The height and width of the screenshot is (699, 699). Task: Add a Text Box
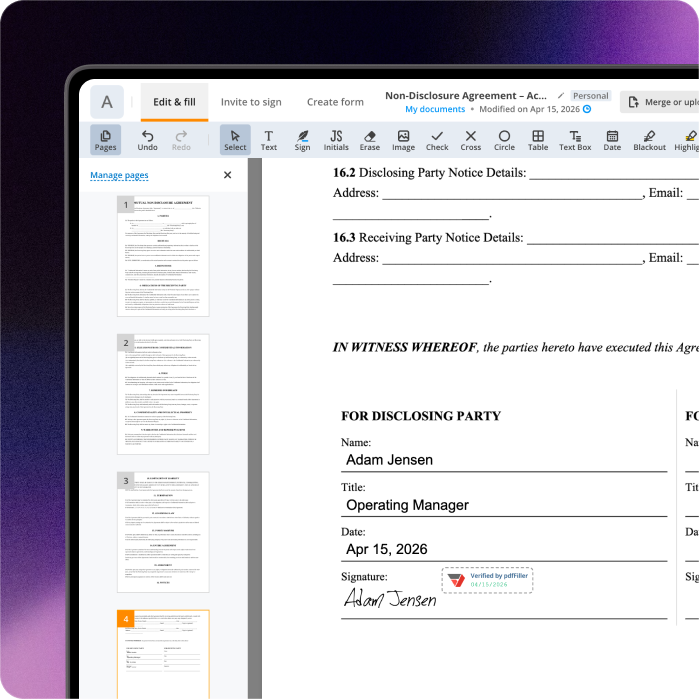(x=575, y=140)
